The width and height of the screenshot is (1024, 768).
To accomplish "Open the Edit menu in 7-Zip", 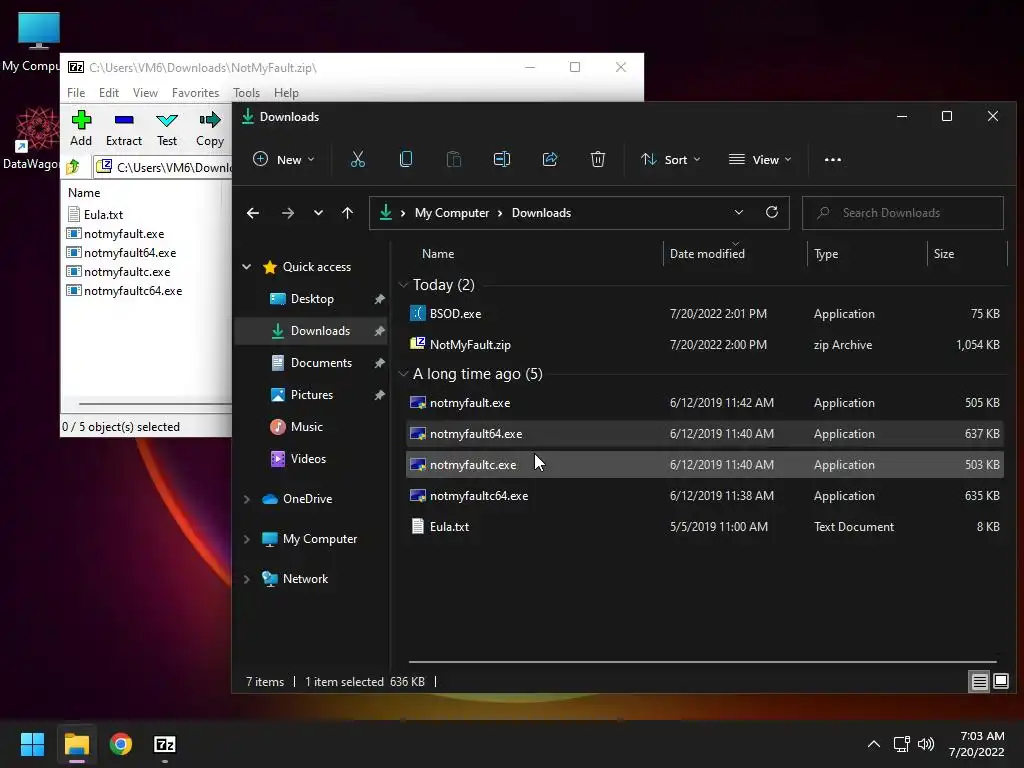I will [x=108, y=93].
